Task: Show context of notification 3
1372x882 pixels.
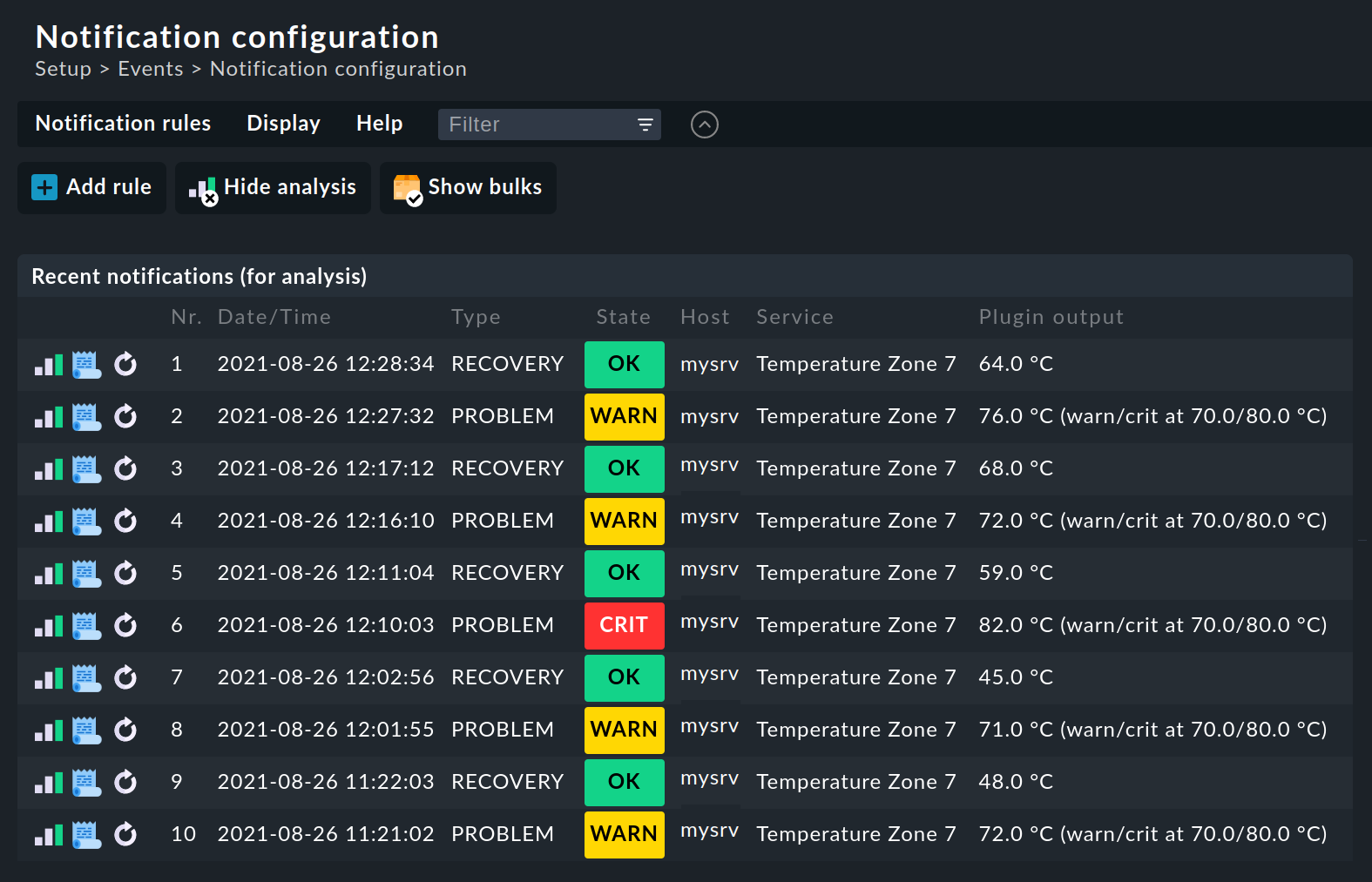Action: point(86,469)
